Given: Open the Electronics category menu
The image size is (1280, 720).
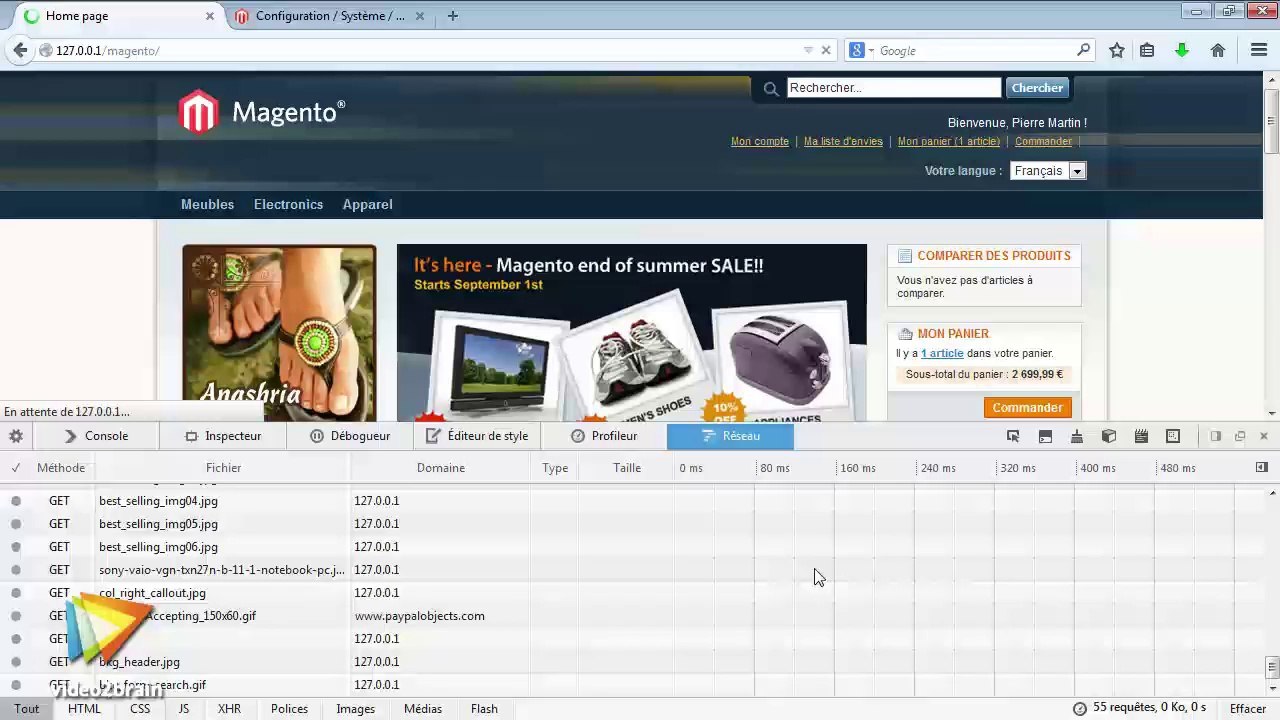Looking at the screenshot, I should (x=288, y=204).
